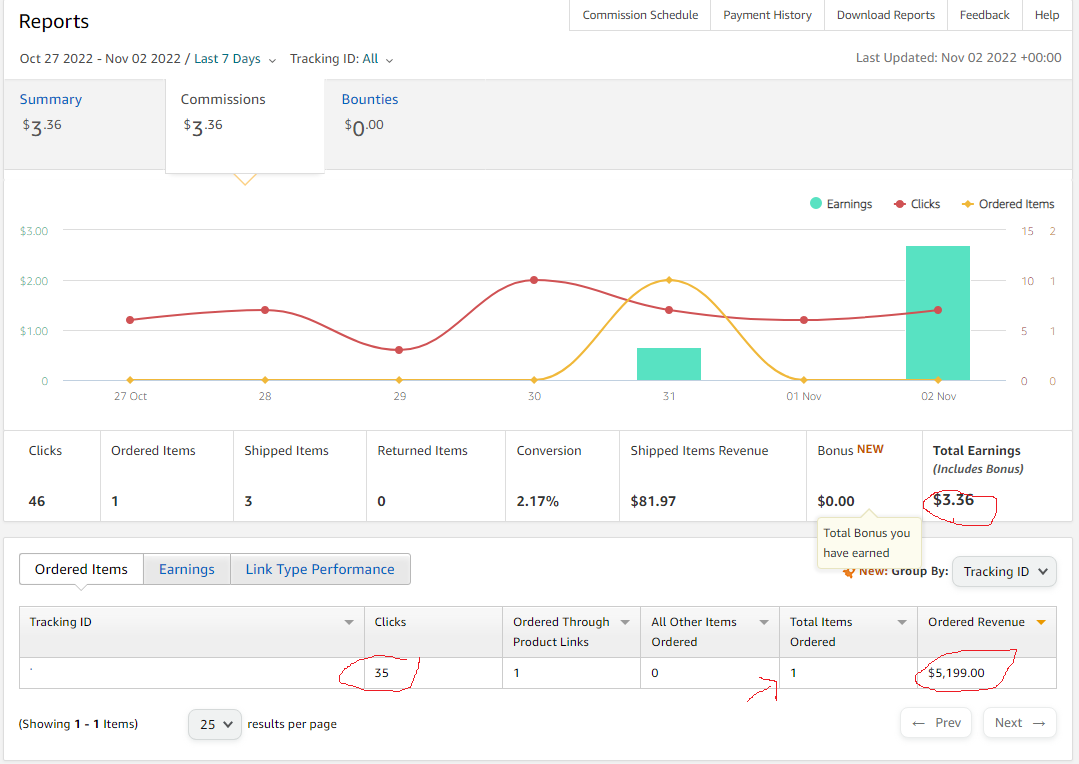Viewport: 1079px width, 764px height.
Task: Open the Link Type Performance tab
Action: pos(320,569)
